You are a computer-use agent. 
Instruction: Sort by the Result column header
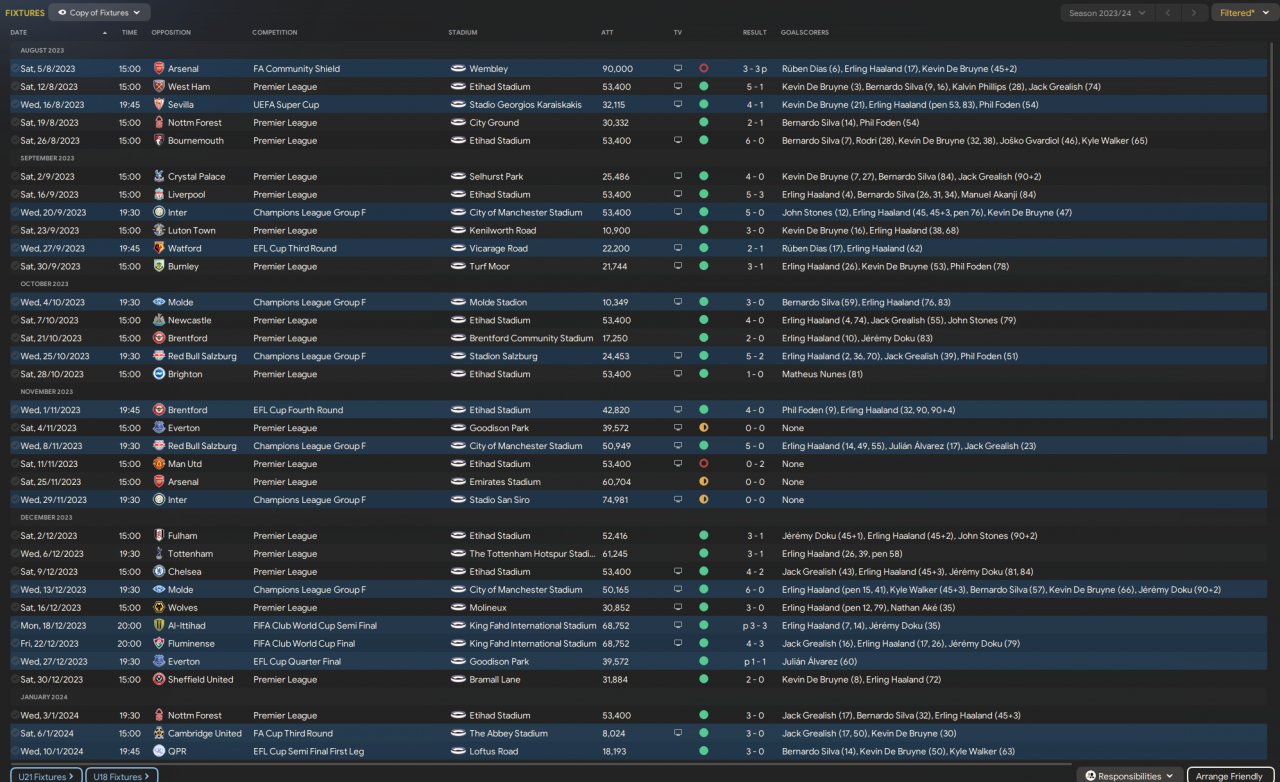pyautogui.click(x=755, y=32)
